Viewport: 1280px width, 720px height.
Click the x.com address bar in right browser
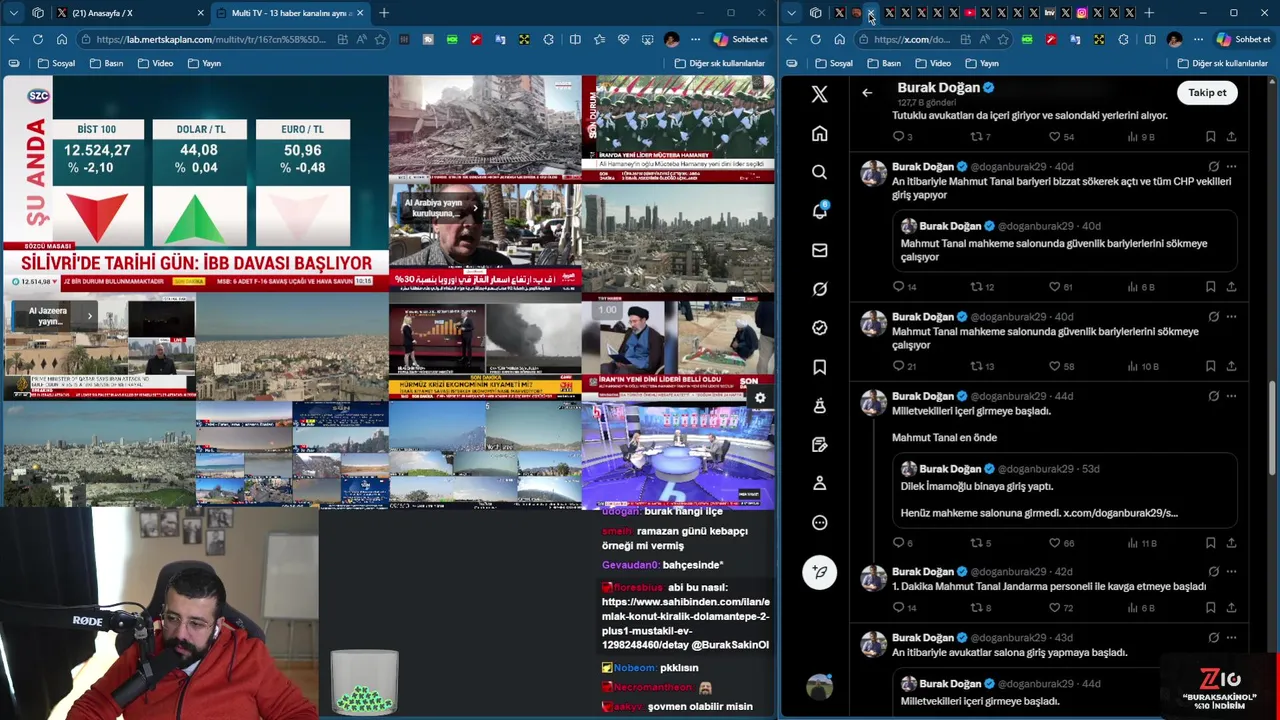[x=912, y=39]
